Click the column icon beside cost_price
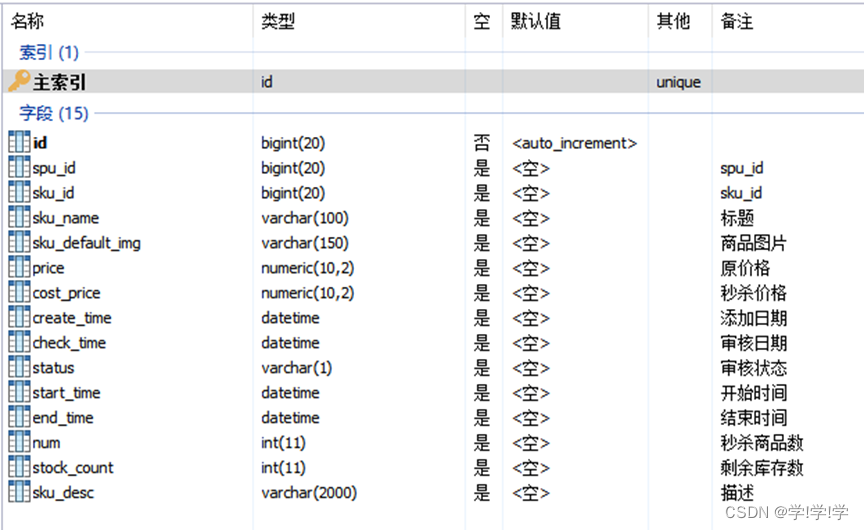This screenshot has width=864, height=530. click(x=19, y=292)
